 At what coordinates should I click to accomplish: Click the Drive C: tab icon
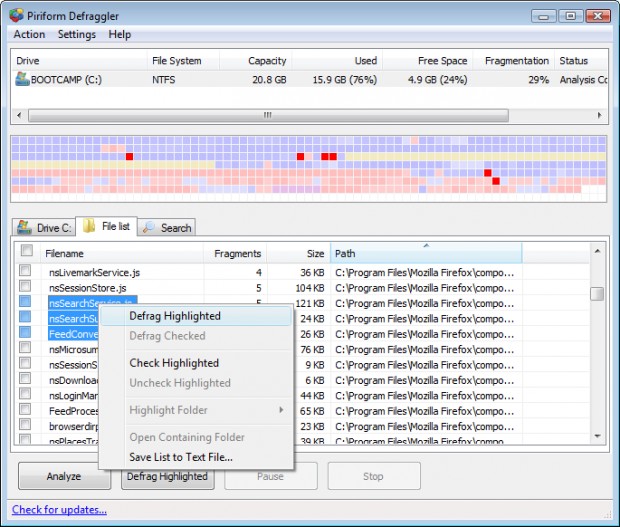pyautogui.click(x=24, y=227)
